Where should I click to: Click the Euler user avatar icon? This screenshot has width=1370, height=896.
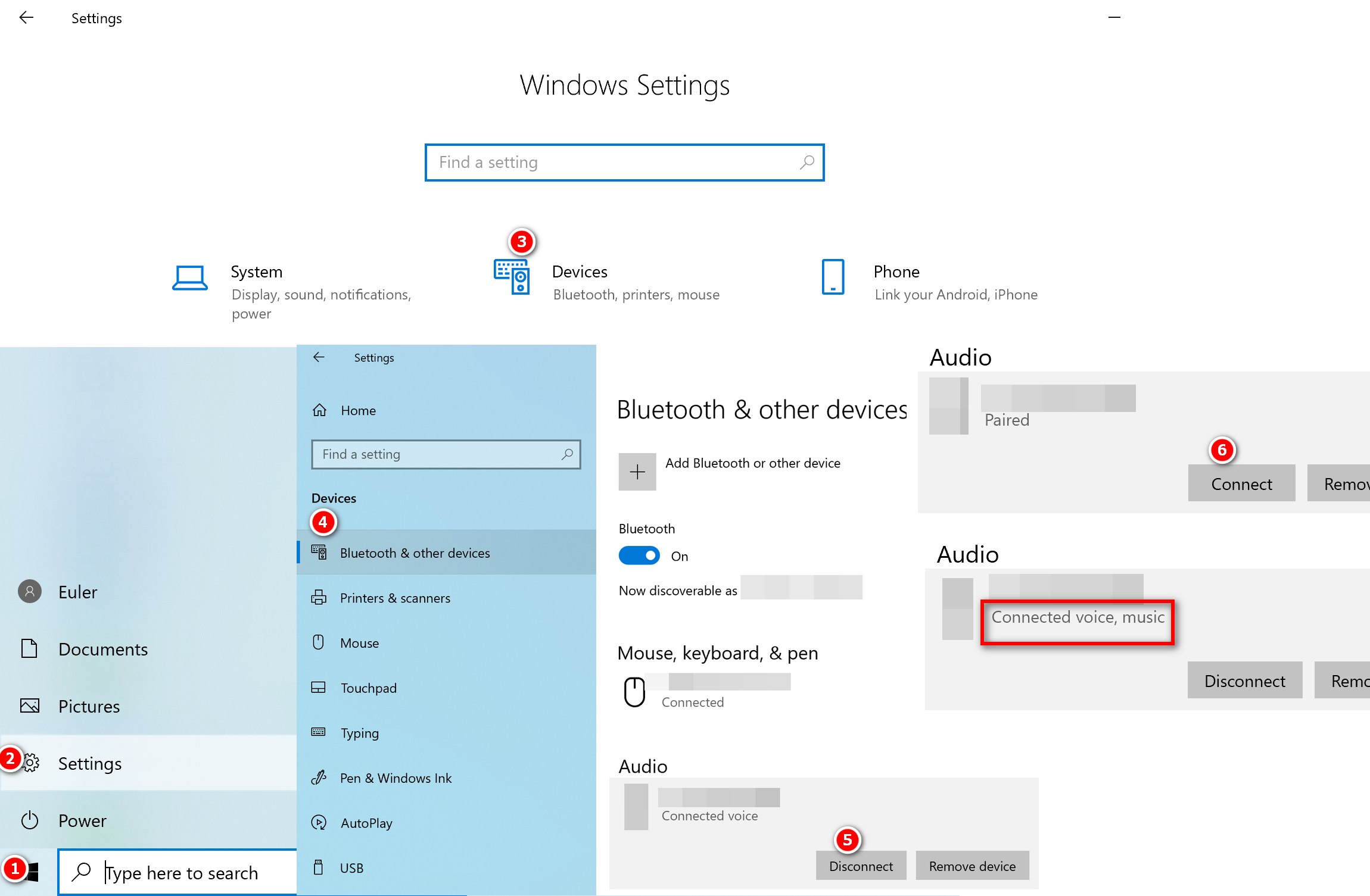pyautogui.click(x=30, y=592)
